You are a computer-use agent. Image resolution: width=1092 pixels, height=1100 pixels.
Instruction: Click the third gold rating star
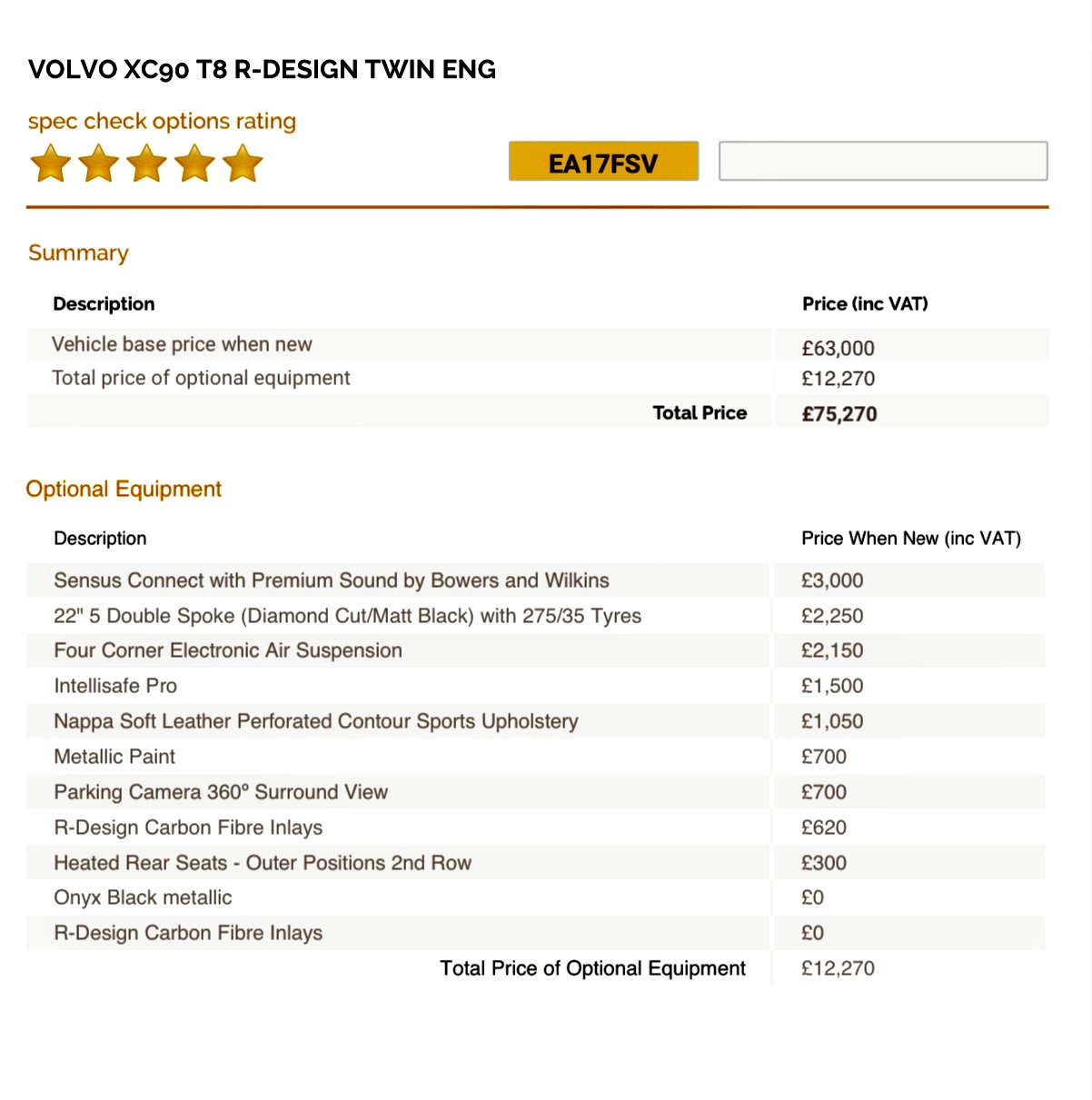click(x=147, y=164)
